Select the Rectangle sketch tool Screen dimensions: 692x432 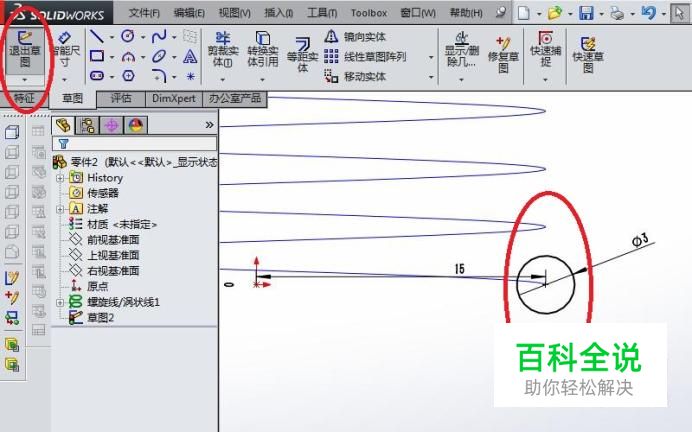point(97,56)
